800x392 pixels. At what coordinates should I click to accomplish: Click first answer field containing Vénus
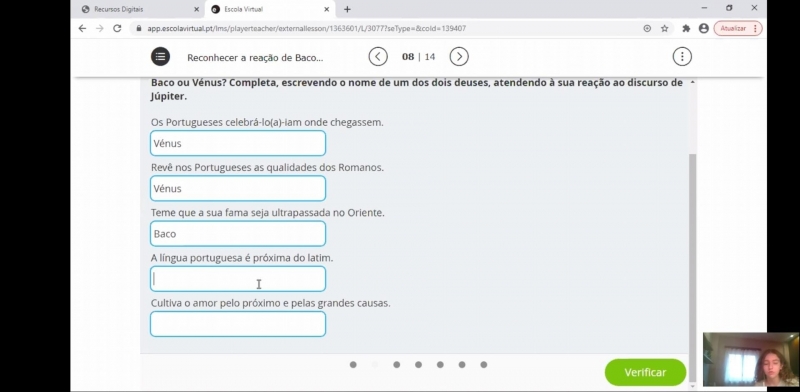tap(238, 143)
